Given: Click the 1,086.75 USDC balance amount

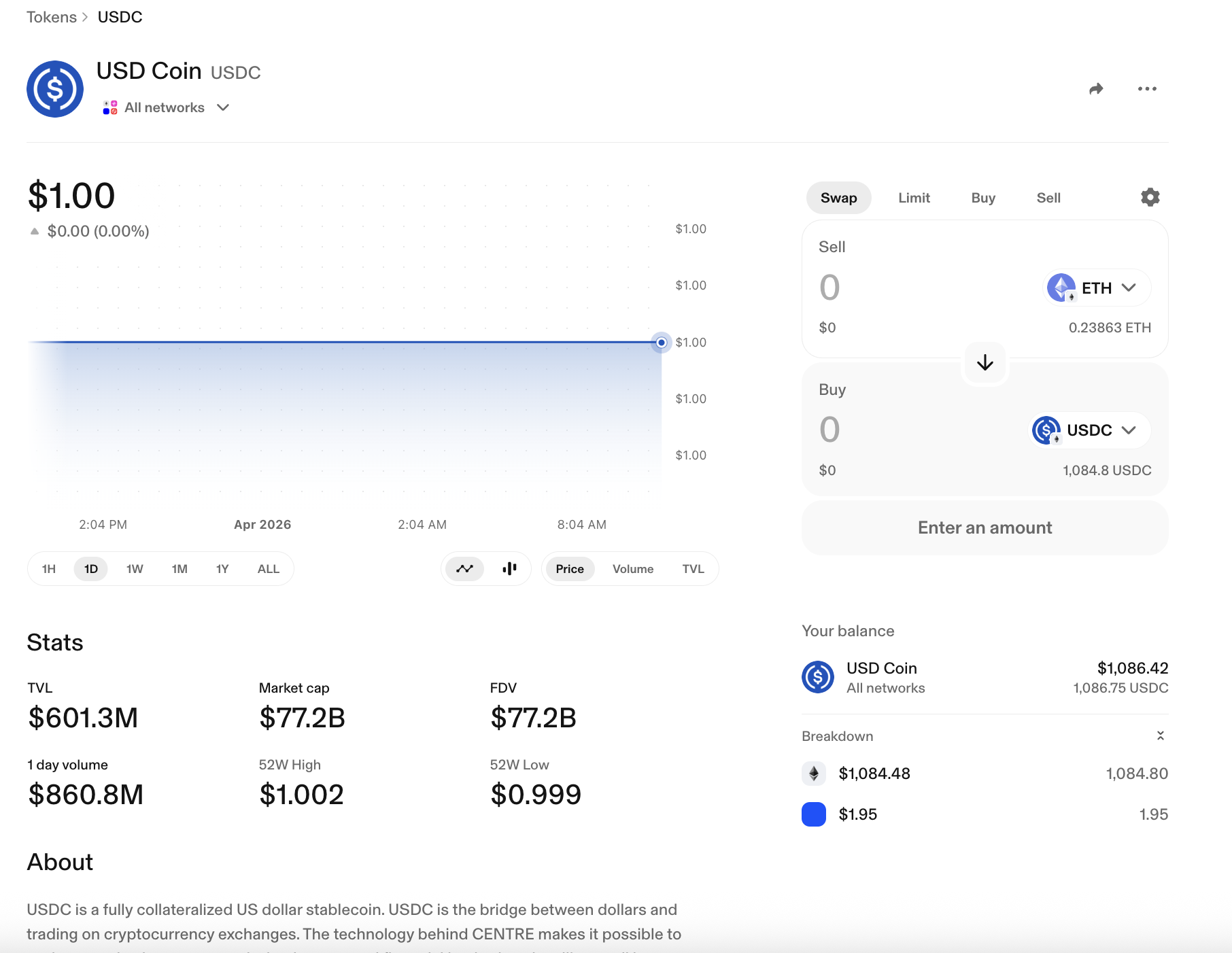Looking at the screenshot, I should pos(1120,688).
